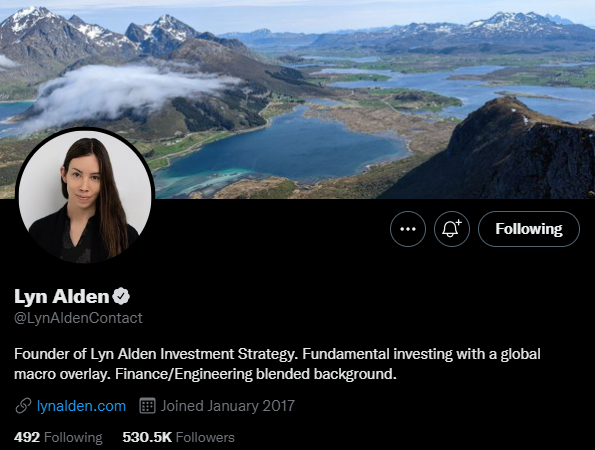595x450 pixels.
Task: Open Lyn Alden's circular profile photo
Action: (85, 196)
